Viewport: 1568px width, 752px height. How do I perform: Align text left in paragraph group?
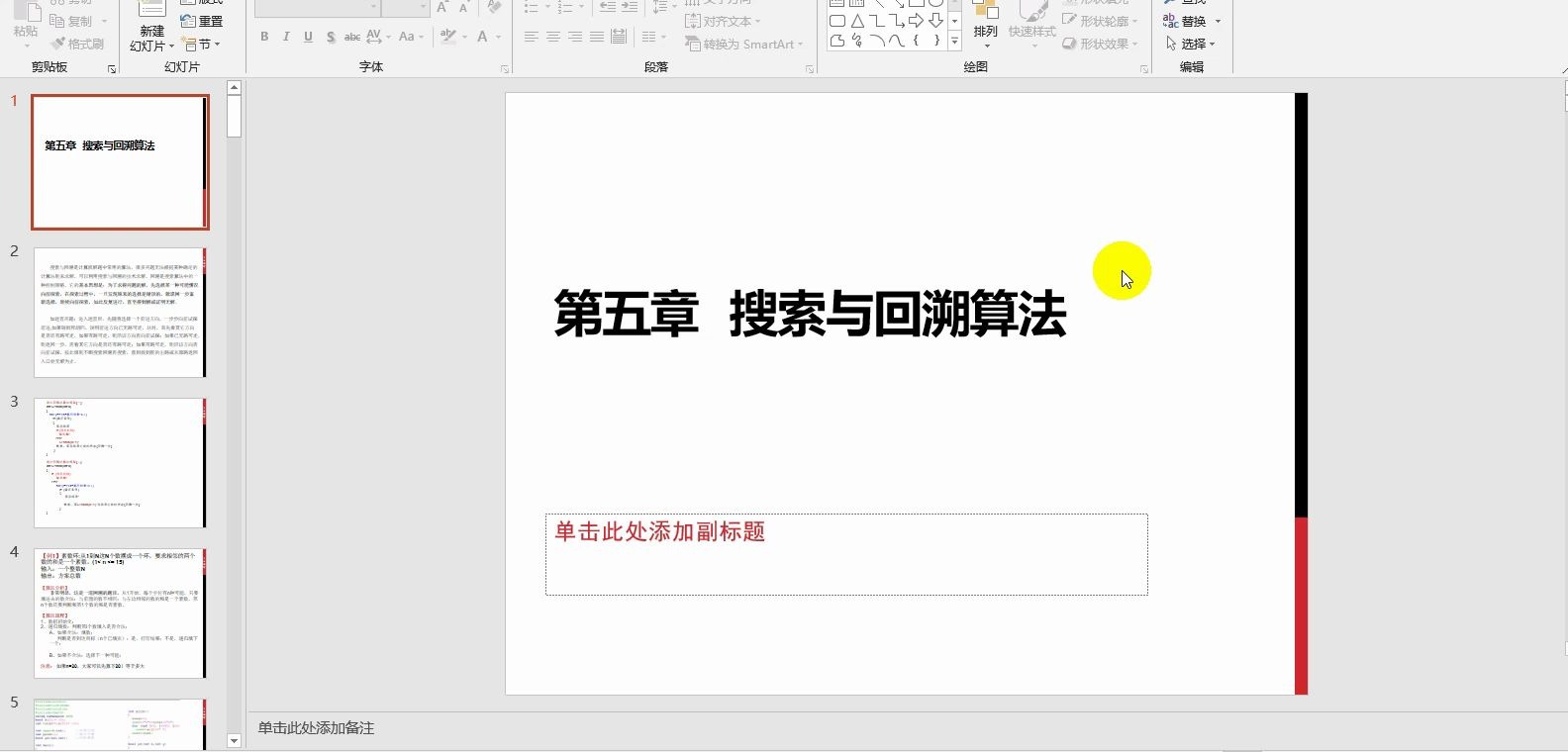click(532, 37)
